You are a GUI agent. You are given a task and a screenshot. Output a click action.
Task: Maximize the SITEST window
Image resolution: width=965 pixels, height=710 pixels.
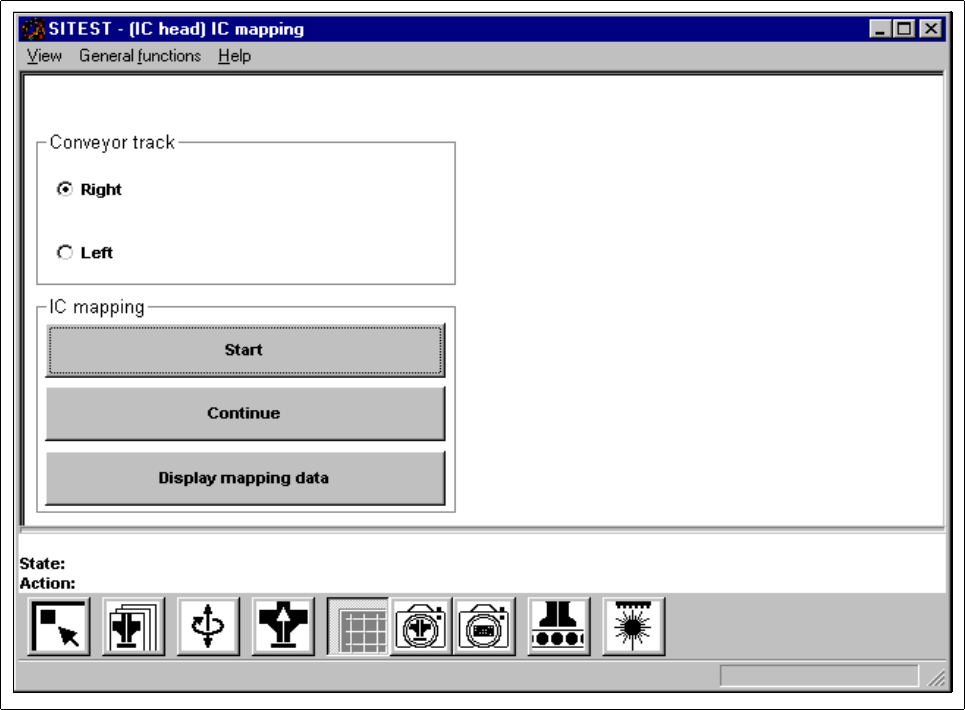coord(903,29)
